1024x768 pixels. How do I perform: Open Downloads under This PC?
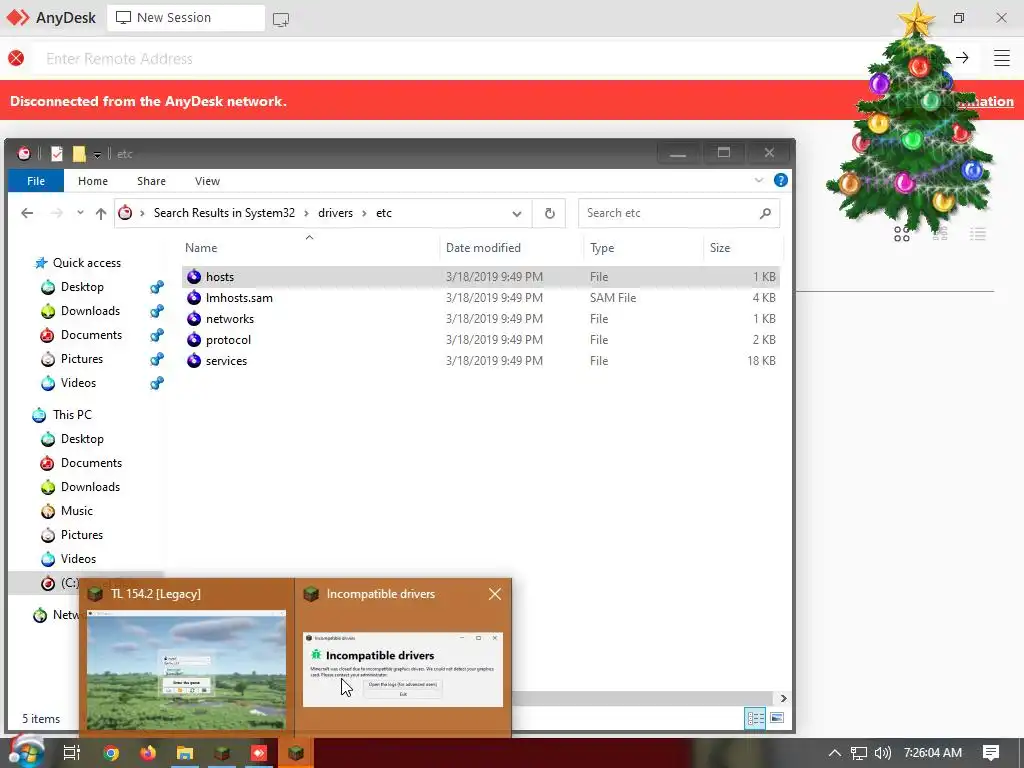click(x=90, y=487)
